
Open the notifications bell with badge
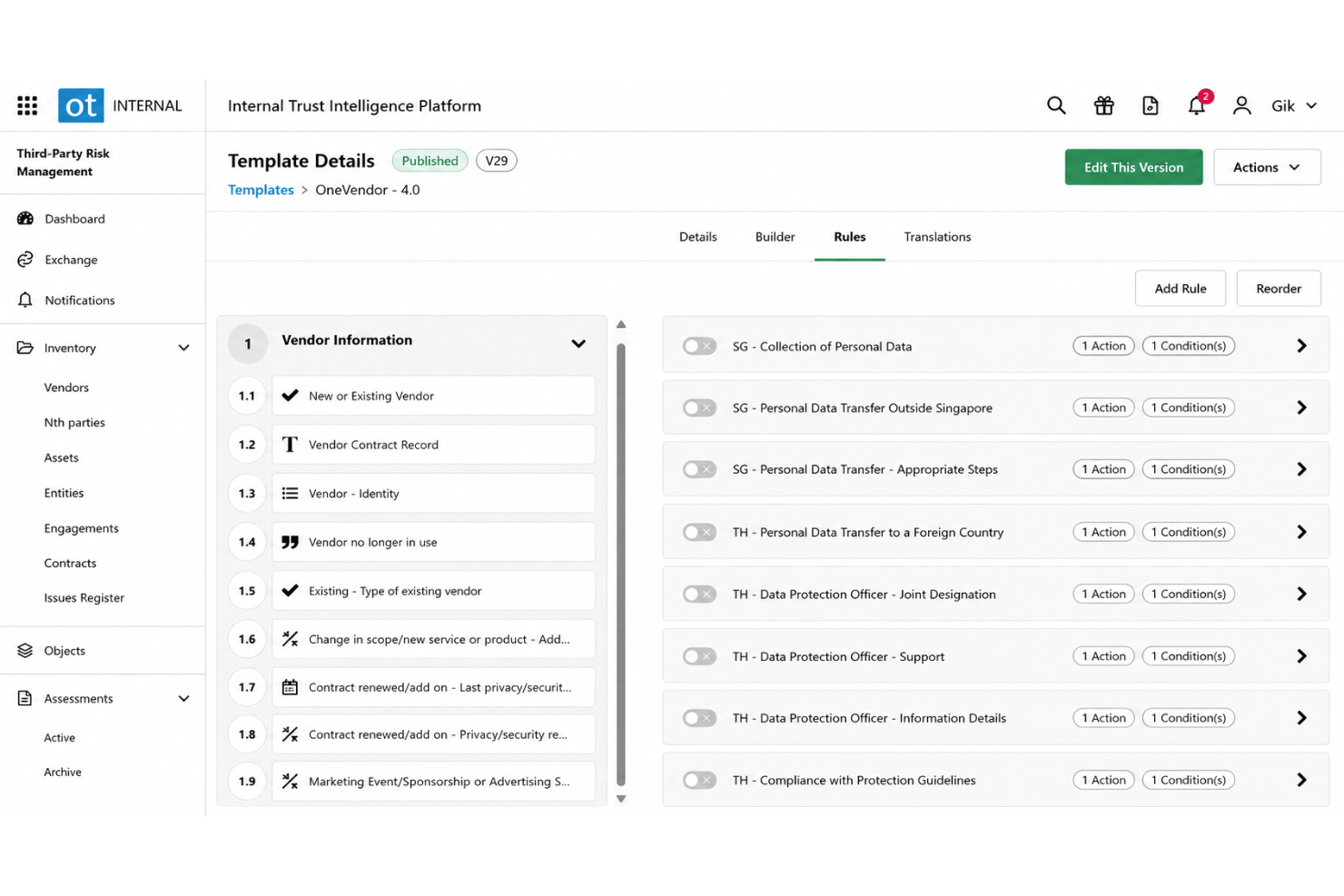(x=1197, y=105)
